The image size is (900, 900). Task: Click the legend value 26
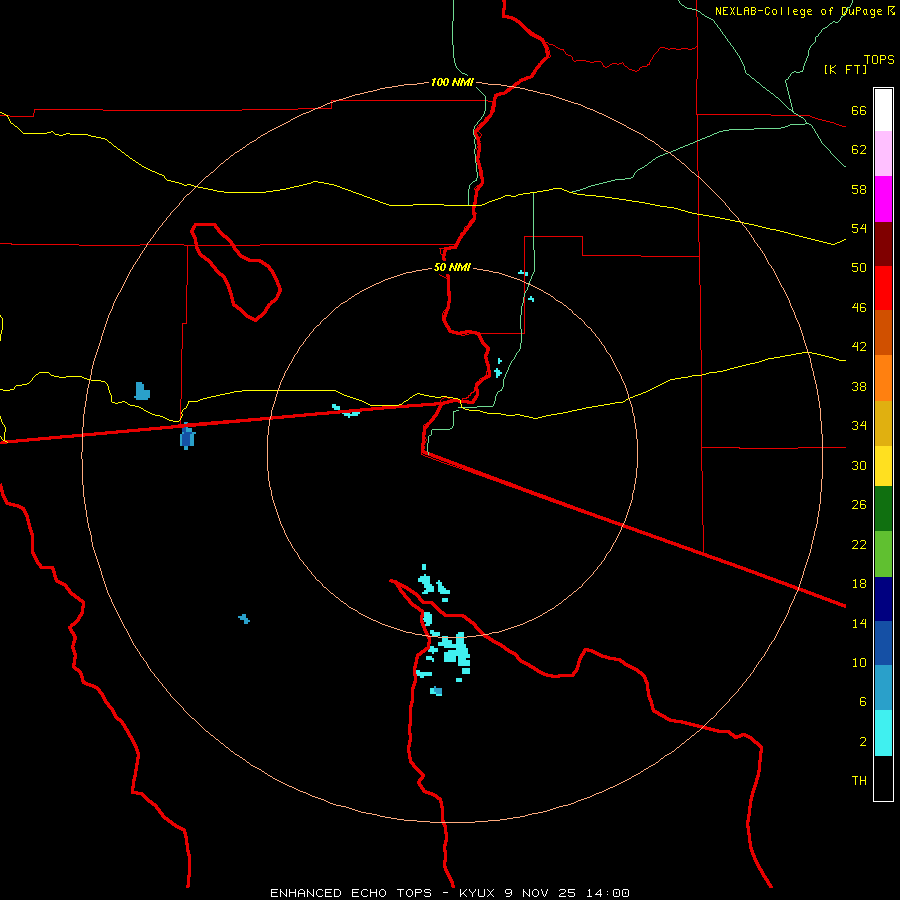pos(859,505)
